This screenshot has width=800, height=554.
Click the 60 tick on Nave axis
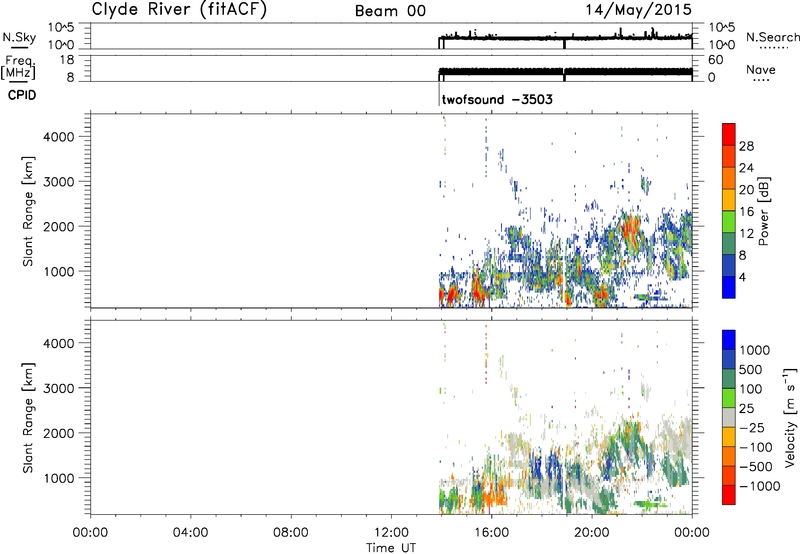tap(715, 60)
